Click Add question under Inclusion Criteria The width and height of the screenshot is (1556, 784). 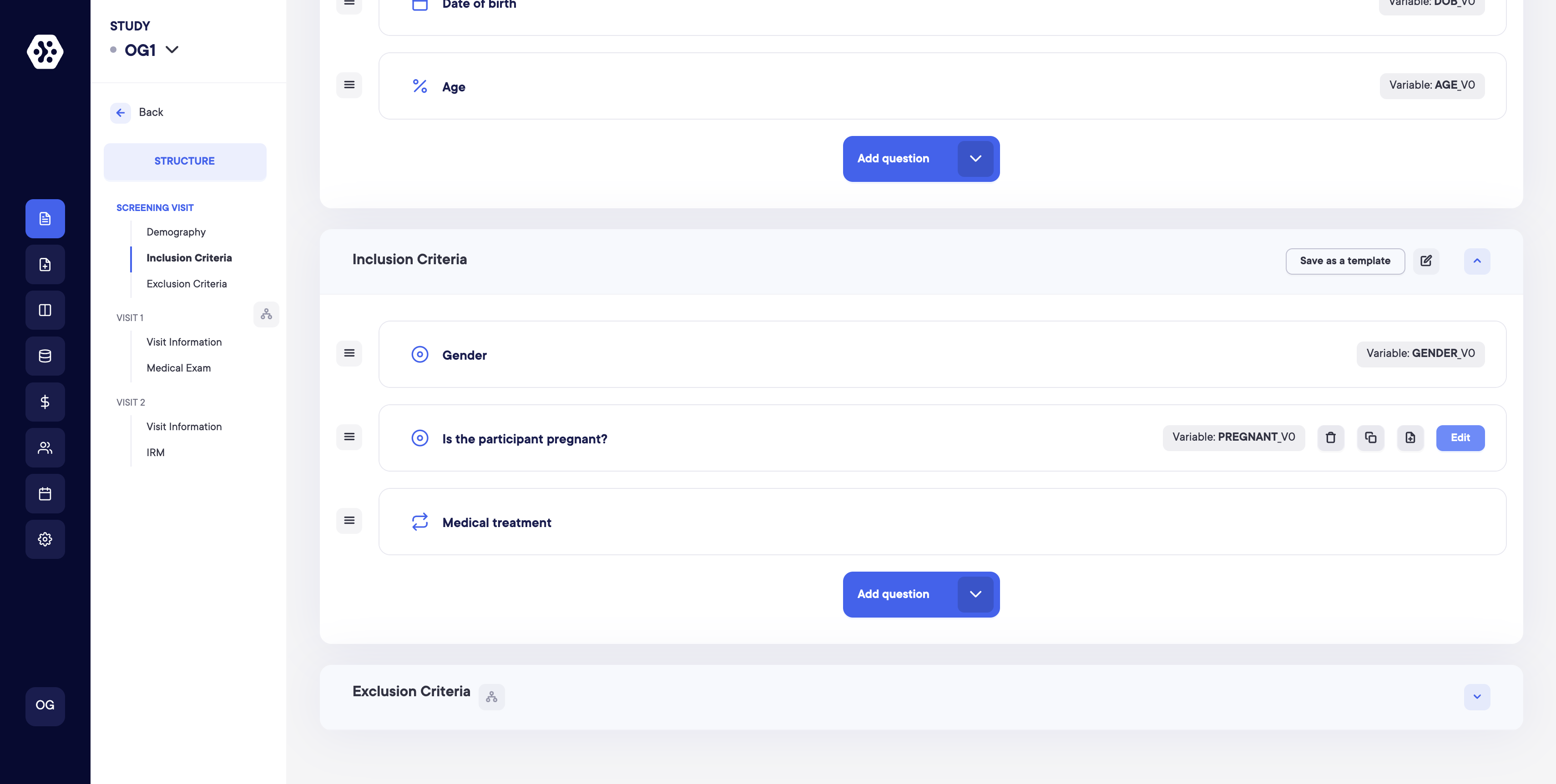pos(894,594)
